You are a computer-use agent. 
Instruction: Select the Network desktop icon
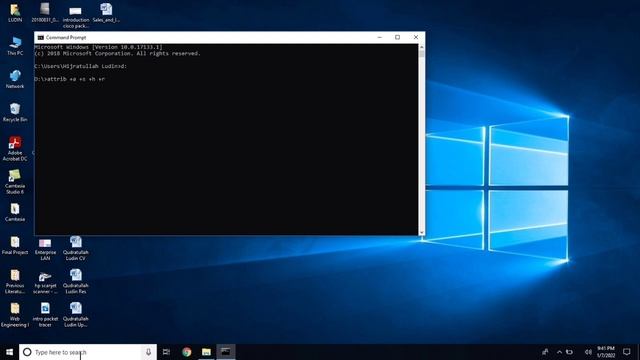tap(15, 79)
